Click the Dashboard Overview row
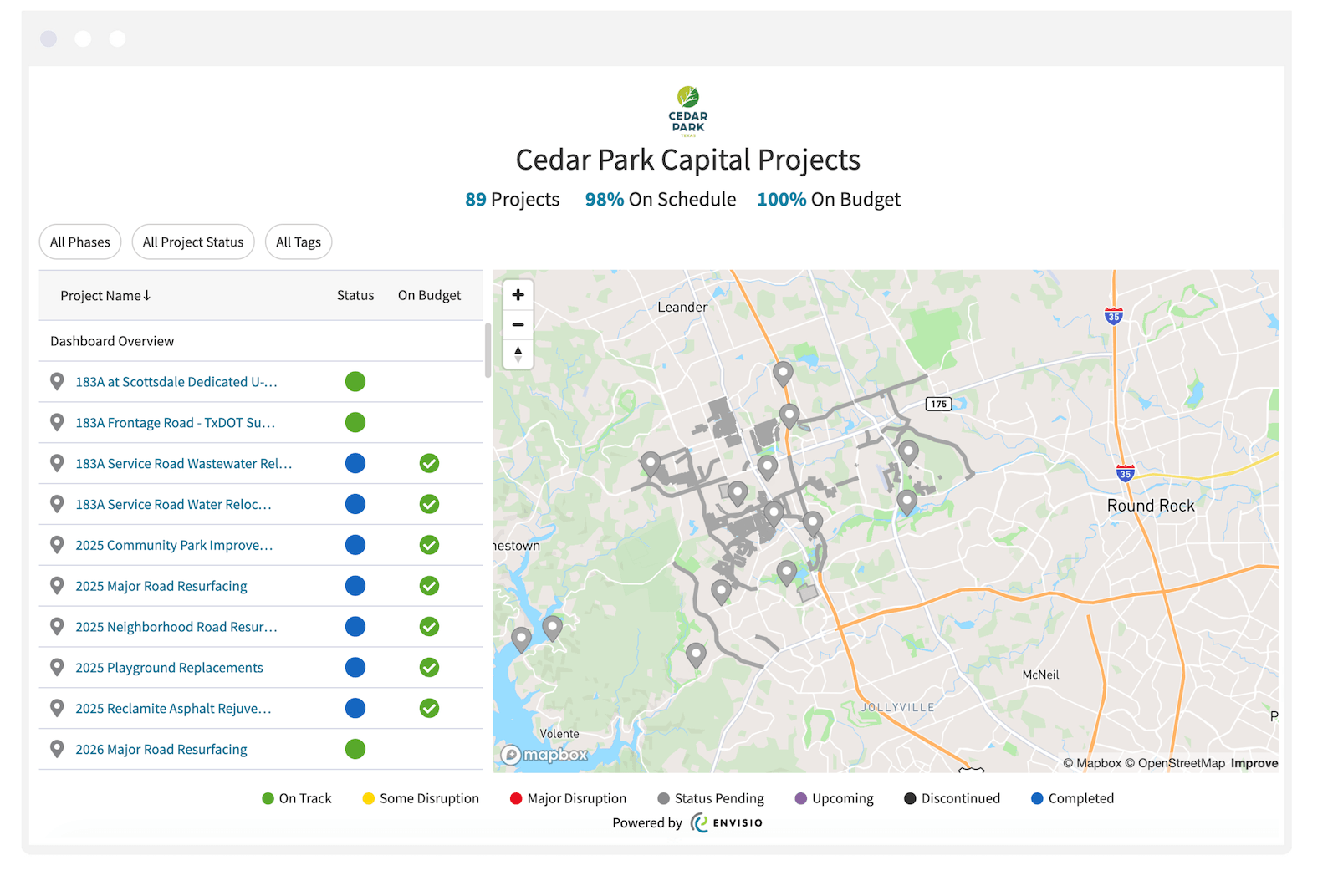The image size is (1338, 896). pyautogui.click(x=261, y=341)
